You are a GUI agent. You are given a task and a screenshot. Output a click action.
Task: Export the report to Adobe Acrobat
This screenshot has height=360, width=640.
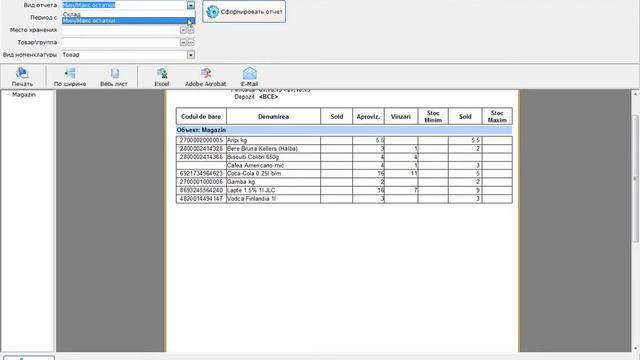point(205,77)
